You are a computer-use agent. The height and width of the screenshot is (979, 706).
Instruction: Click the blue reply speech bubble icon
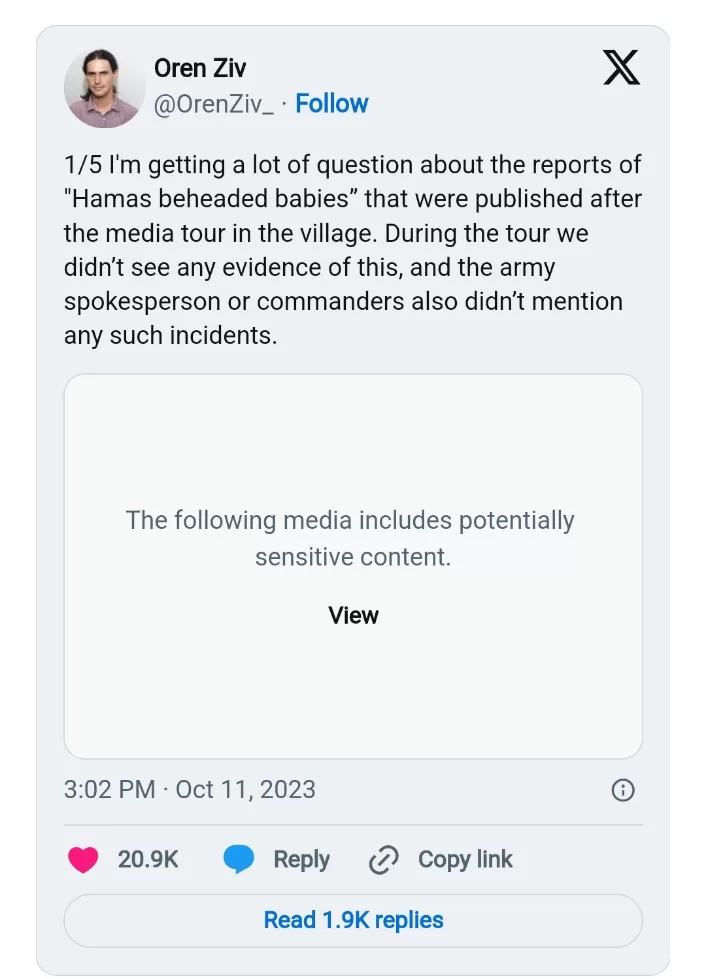tap(239, 860)
